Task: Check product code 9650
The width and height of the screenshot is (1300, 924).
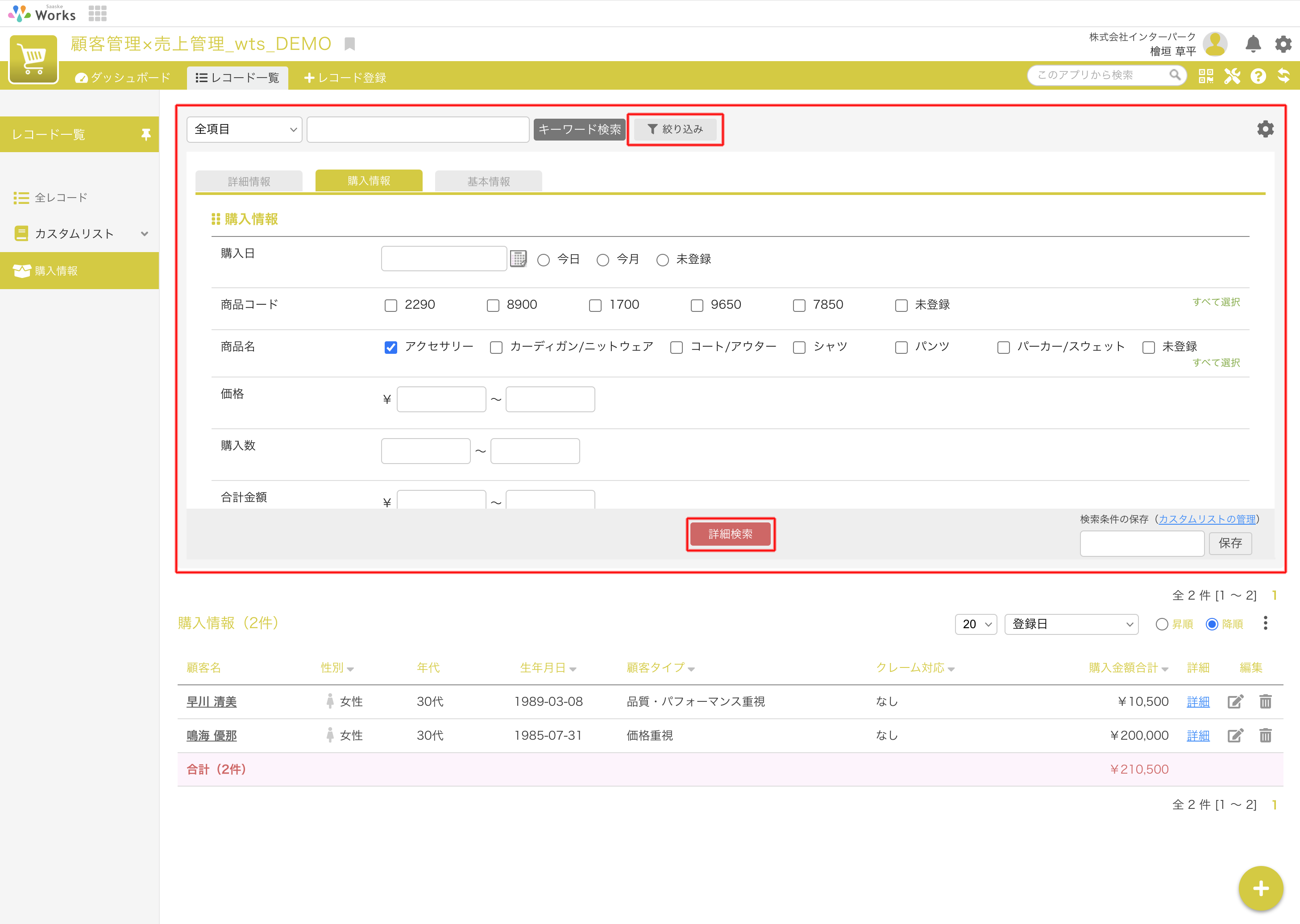Action: [697, 306]
